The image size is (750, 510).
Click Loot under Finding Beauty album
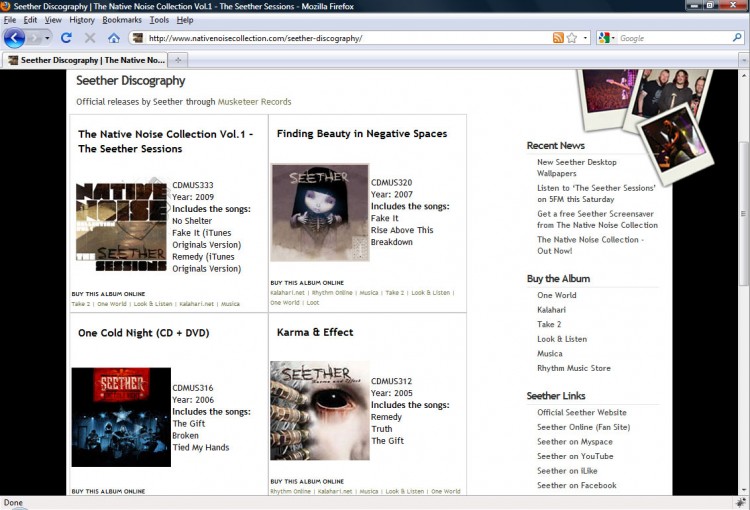(313, 303)
